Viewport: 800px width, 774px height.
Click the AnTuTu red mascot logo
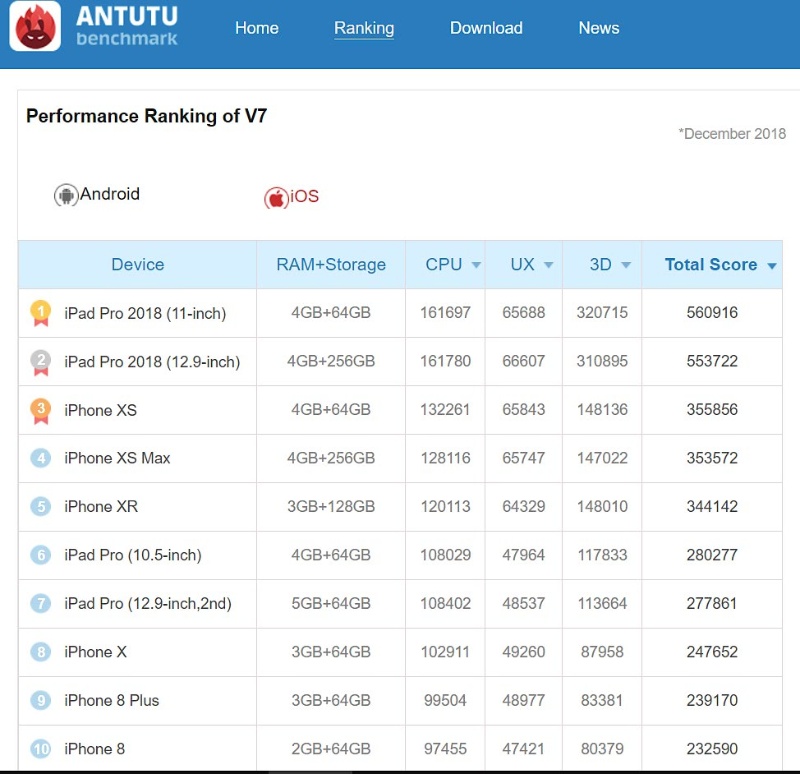[x=35, y=27]
